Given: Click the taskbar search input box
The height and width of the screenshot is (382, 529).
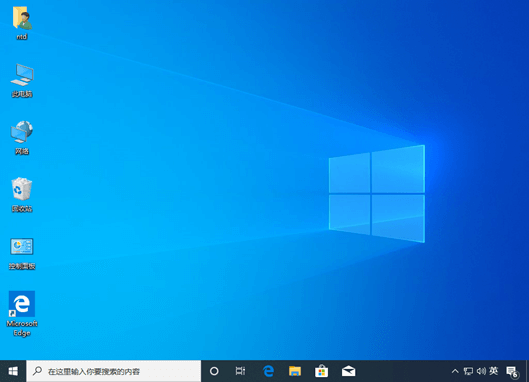Looking at the screenshot, I should [114, 371].
